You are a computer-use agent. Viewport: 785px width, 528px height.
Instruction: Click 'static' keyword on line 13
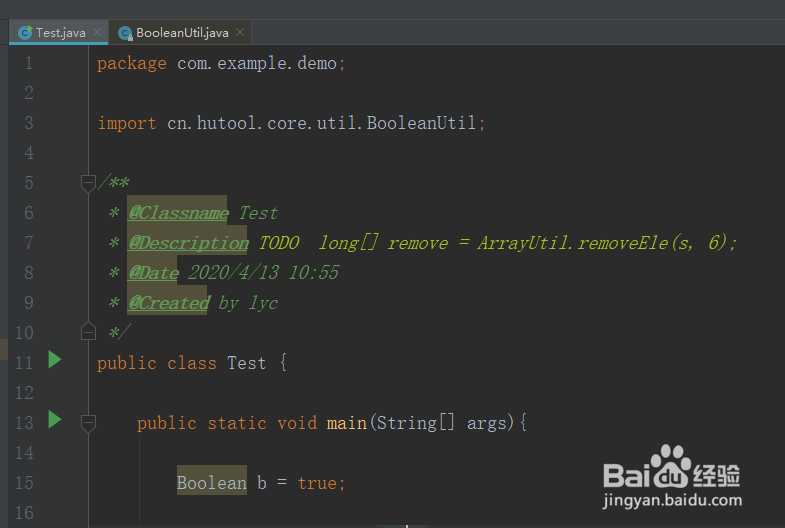[x=236, y=423]
